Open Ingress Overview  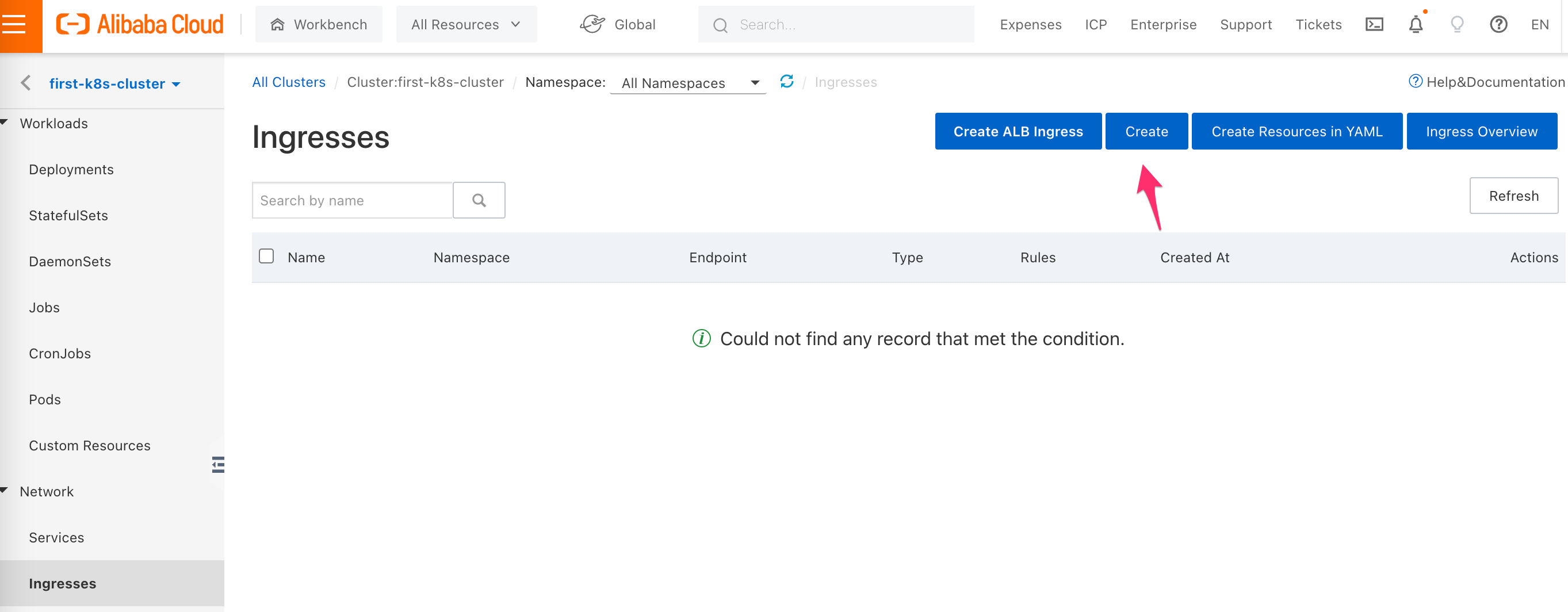(x=1482, y=131)
